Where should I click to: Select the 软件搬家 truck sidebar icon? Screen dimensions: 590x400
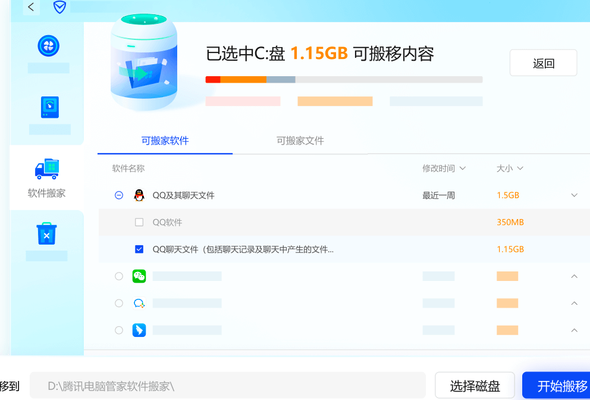(47, 169)
